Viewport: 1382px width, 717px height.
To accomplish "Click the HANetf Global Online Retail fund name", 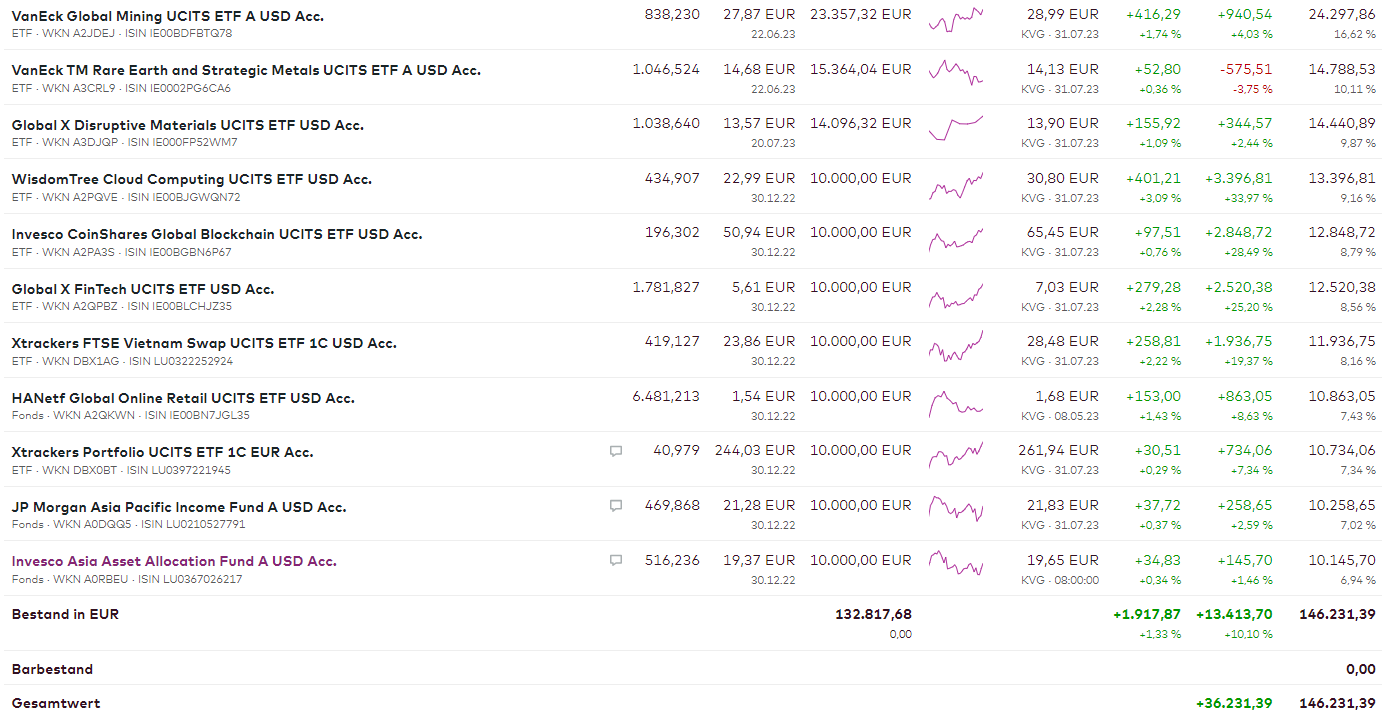I will click(183, 398).
